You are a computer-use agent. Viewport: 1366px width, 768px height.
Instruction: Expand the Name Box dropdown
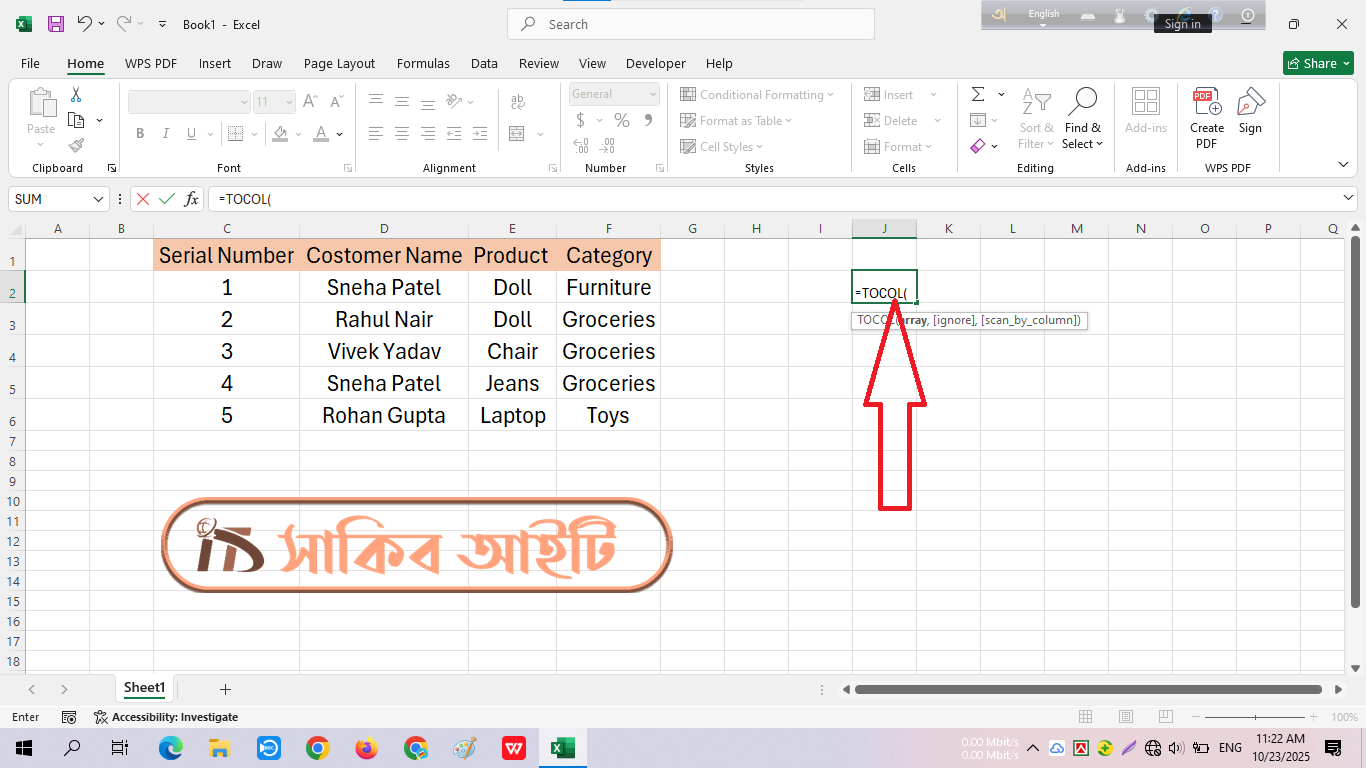click(x=98, y=199)
